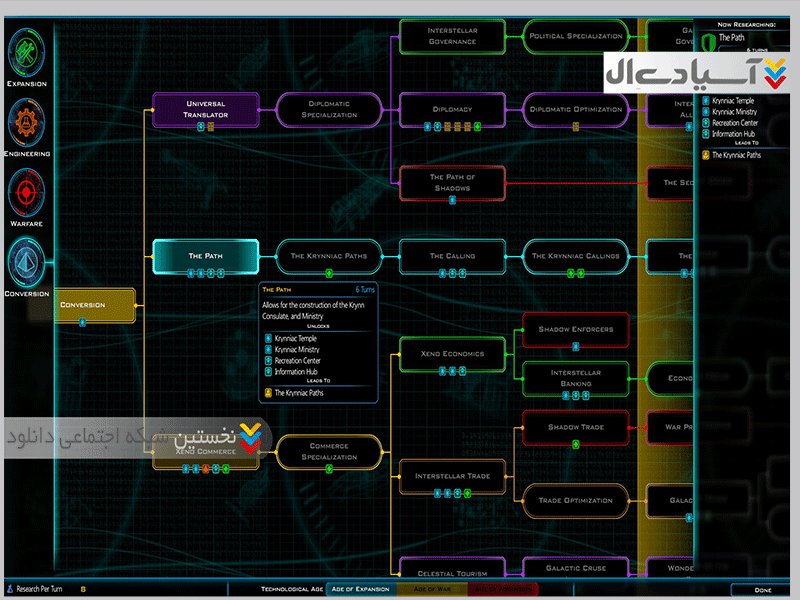
Task: Click Krynniac Temple icon in right panel
Action: (x=705, y=101)
